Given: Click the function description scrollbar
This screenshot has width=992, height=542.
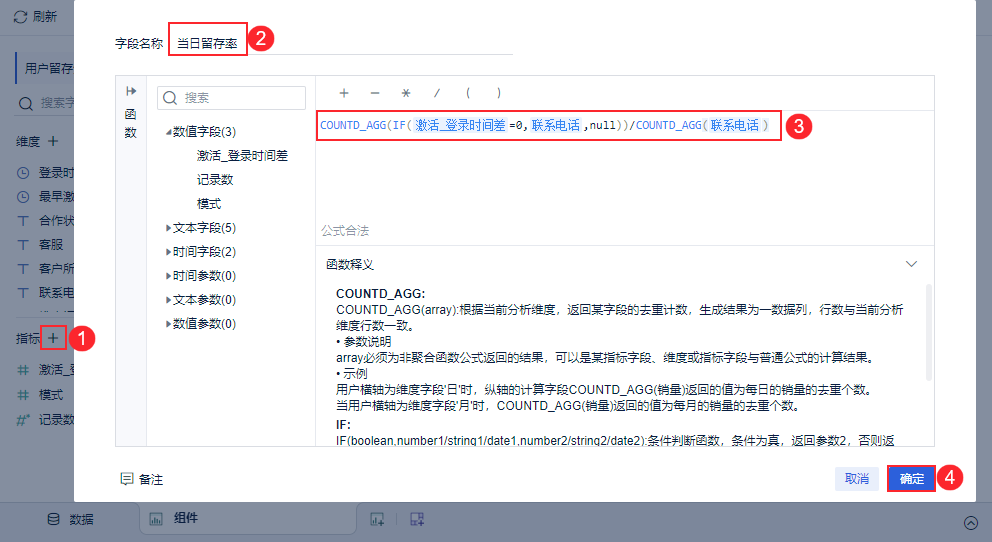Looking at the screenshot, I should (x=929, y=333).
